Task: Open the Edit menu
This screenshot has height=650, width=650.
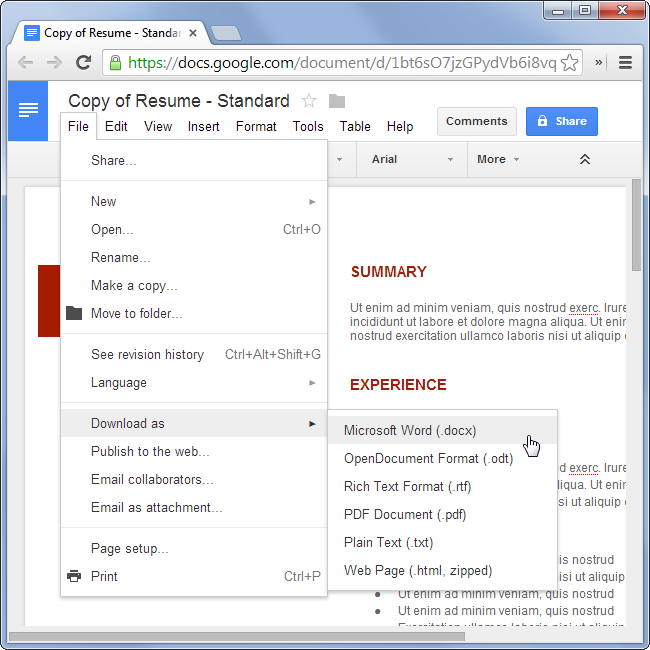Action: (x=116, y=126)
